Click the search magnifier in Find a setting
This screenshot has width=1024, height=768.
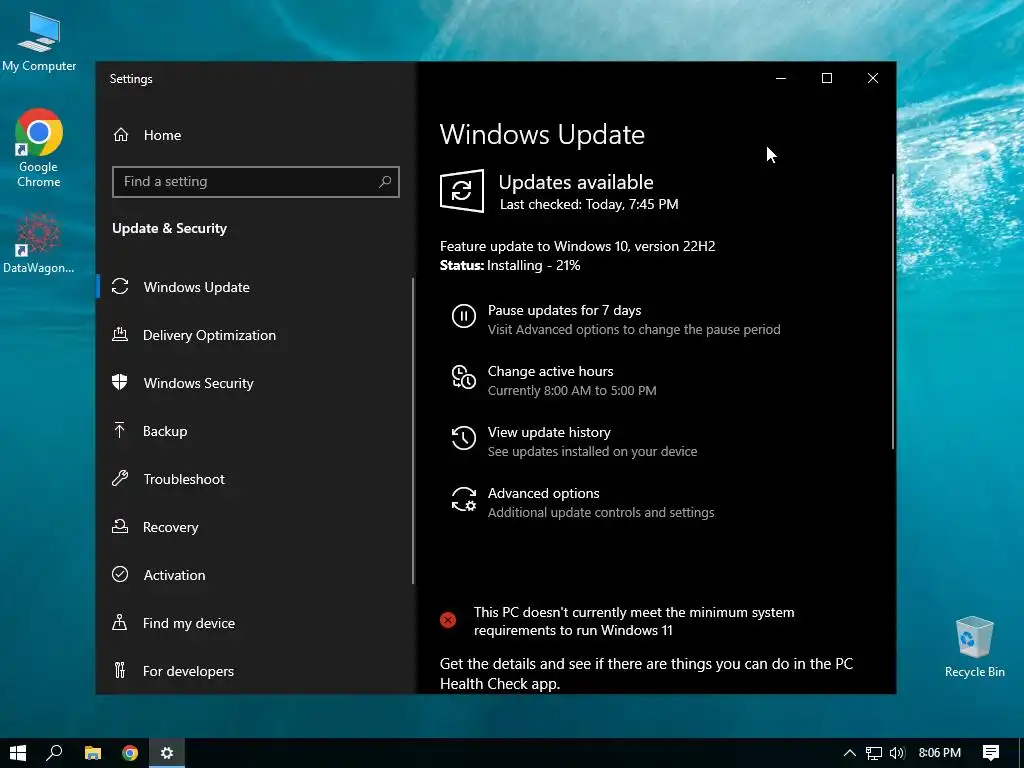click(385, 182)
